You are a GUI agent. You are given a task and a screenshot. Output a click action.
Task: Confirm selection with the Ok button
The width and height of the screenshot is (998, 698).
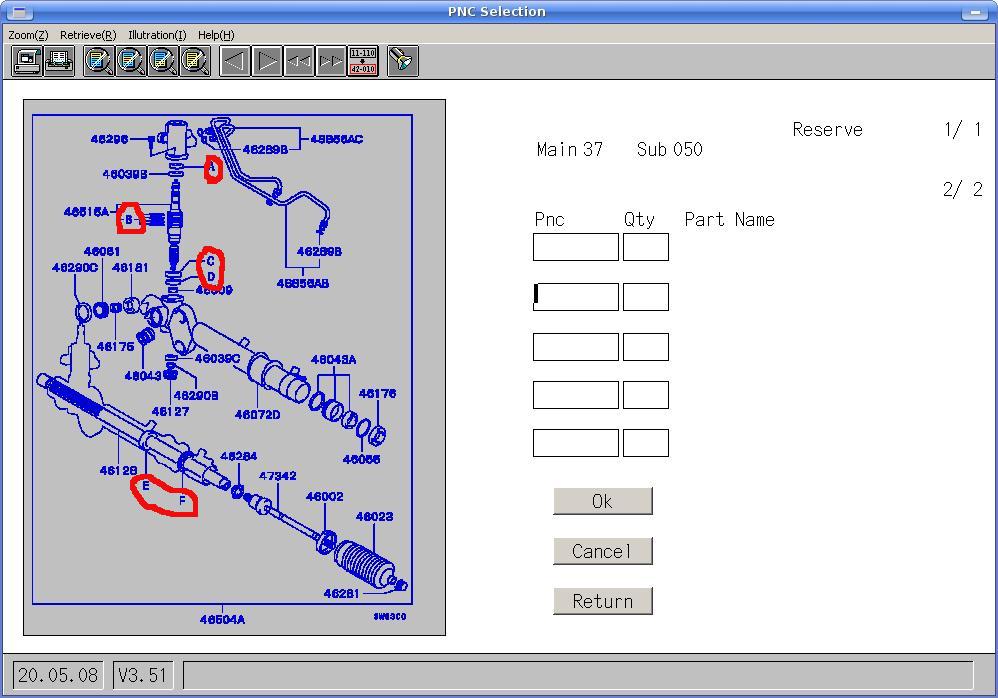point(602,501)
